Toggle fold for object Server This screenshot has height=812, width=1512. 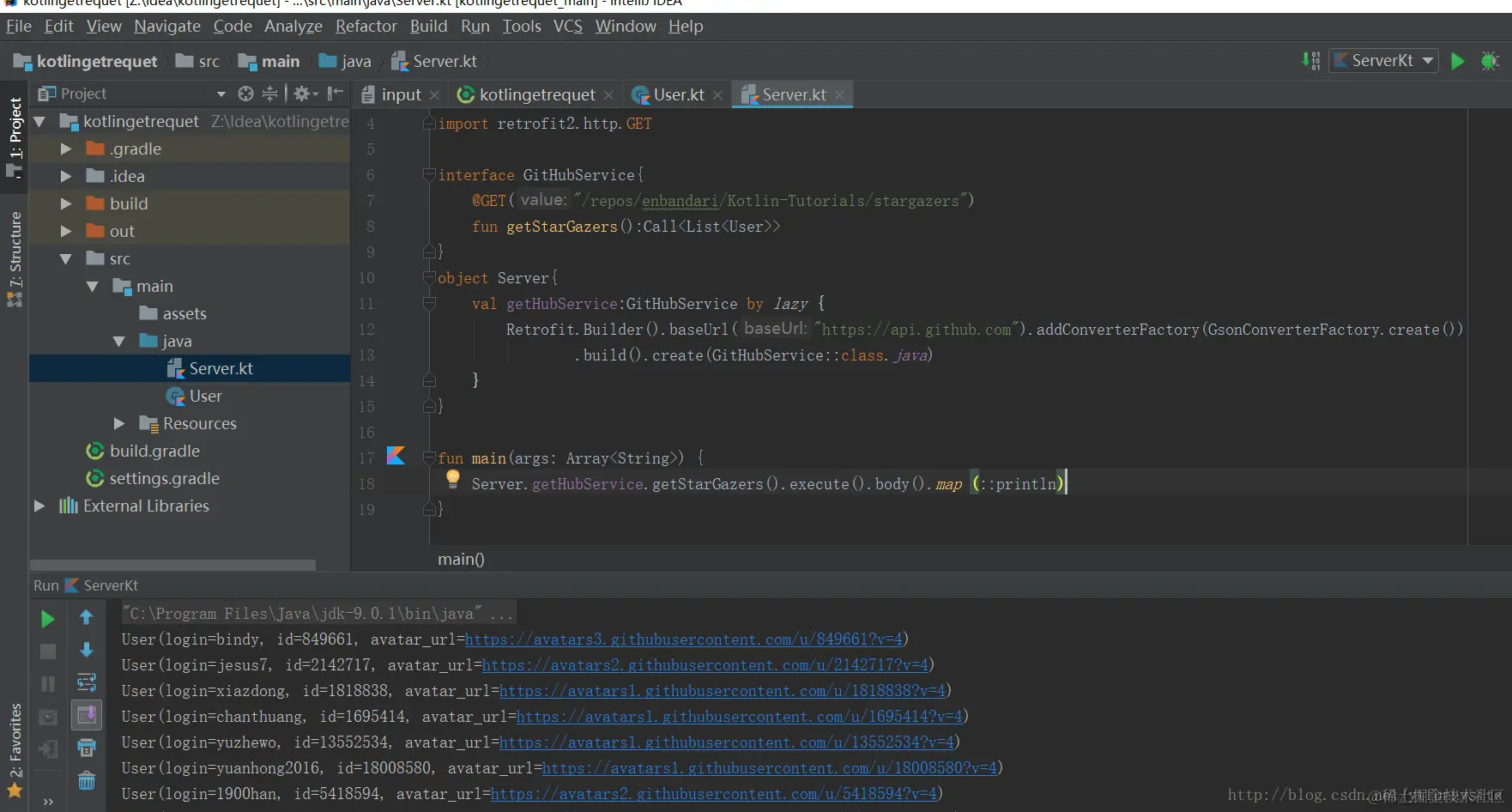[429, 278]
